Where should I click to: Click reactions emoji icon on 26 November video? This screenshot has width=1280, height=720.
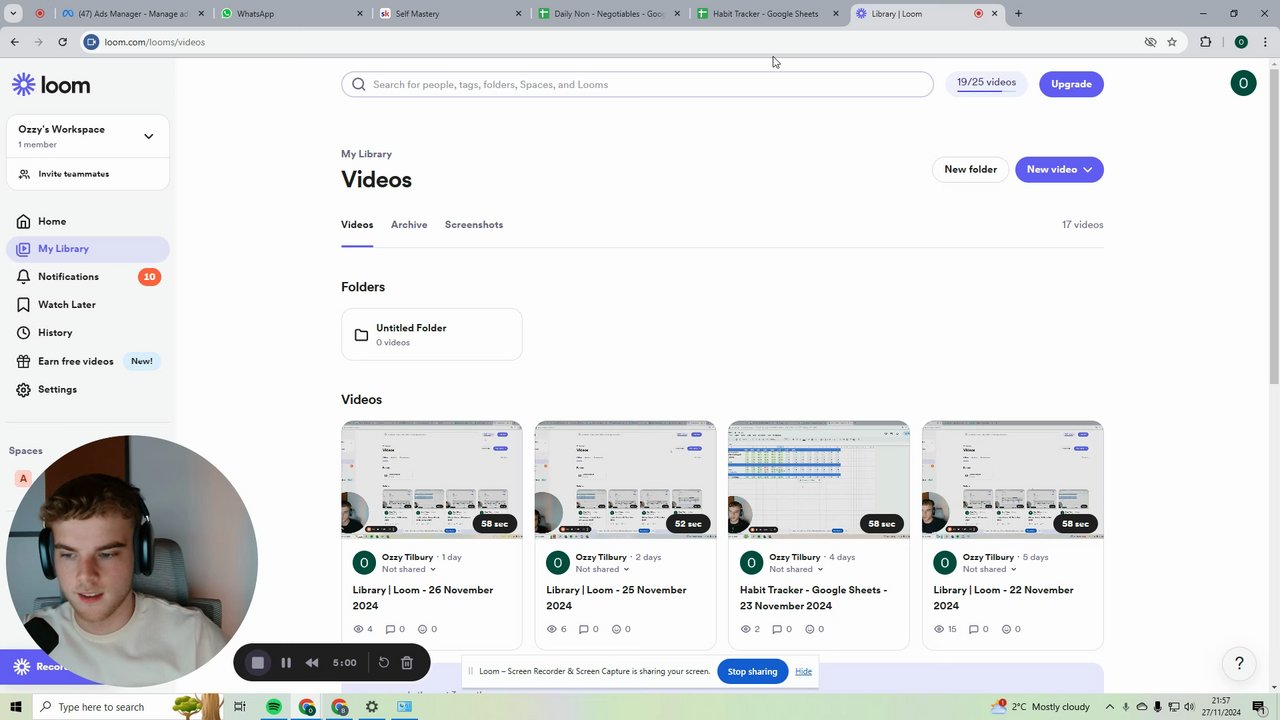tap(422, 629)
